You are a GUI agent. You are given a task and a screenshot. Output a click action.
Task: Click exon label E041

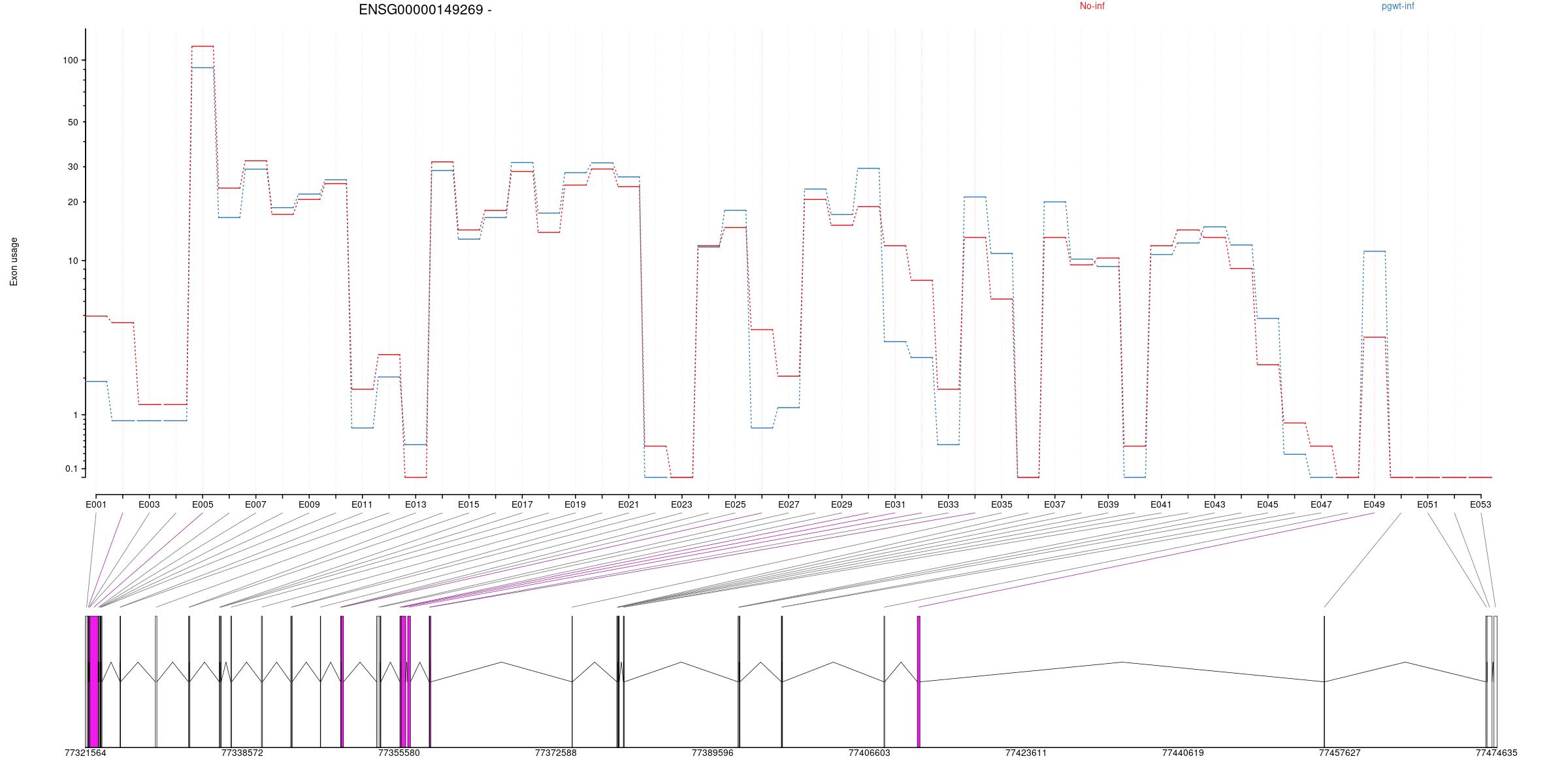(1161, 504)
